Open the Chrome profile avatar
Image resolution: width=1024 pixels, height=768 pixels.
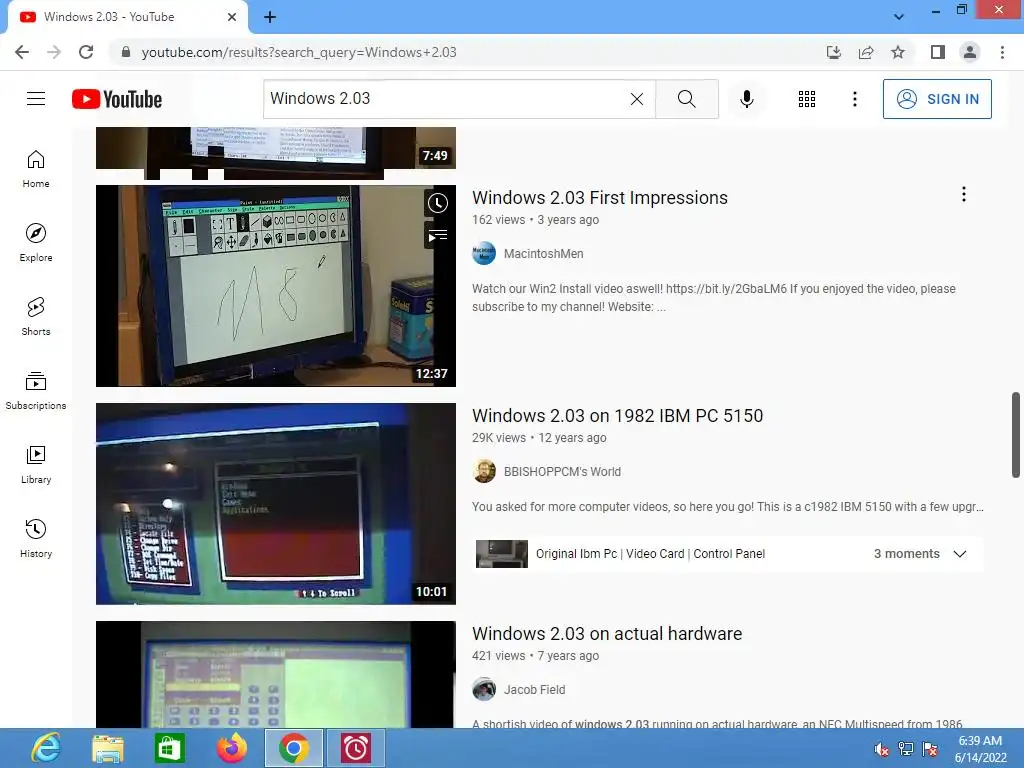(x=970, y=52)
